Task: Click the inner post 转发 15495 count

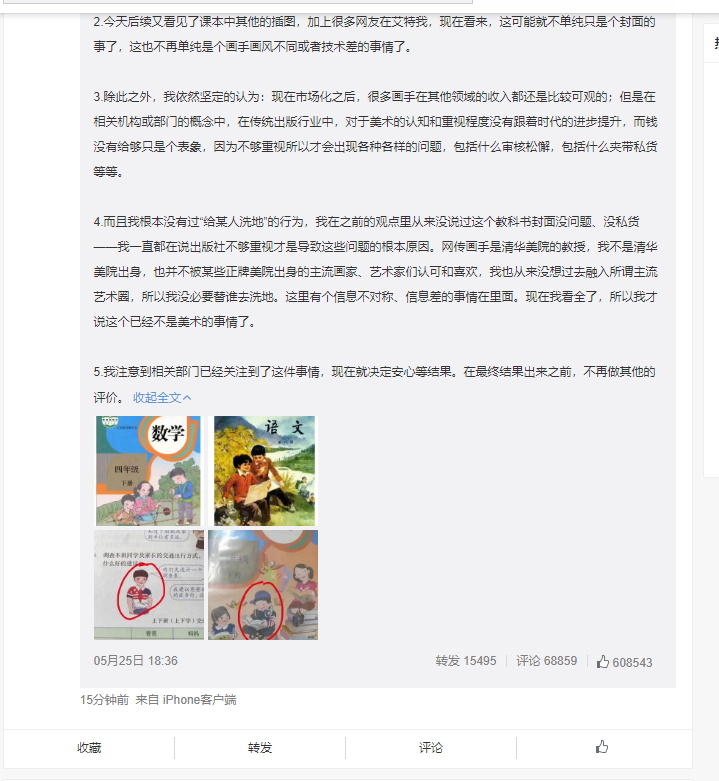Action: [x=466, y=661]
